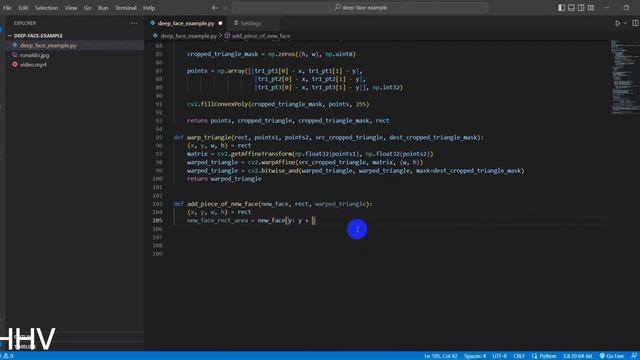The width and height of the screenshot is (640, 360).
Task: Open the Explorer more actions ellipsis
Action: [134, 23]
